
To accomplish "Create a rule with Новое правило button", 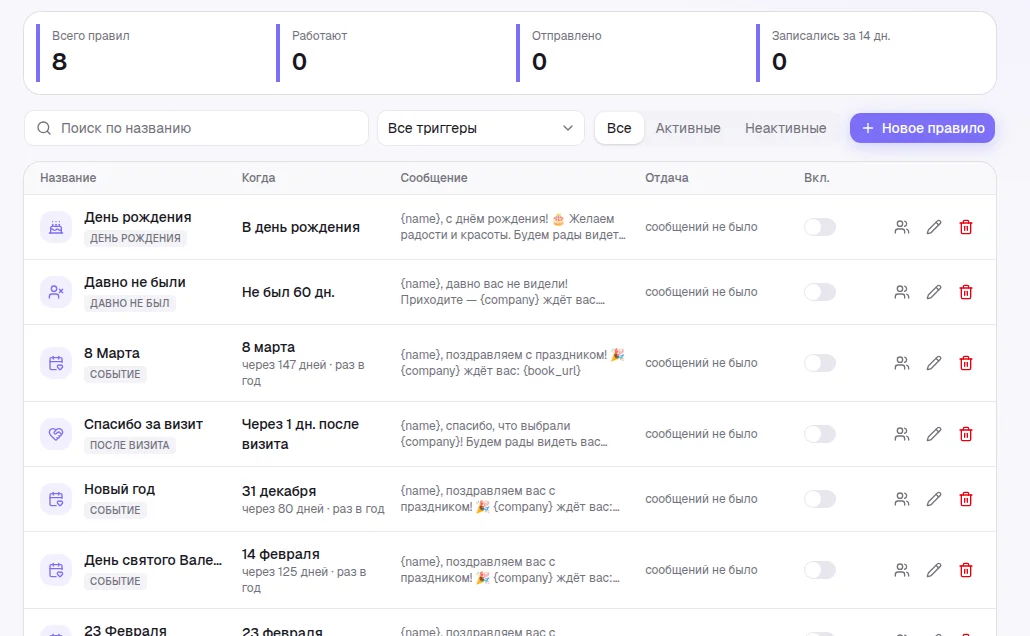I will click(922, 128).
